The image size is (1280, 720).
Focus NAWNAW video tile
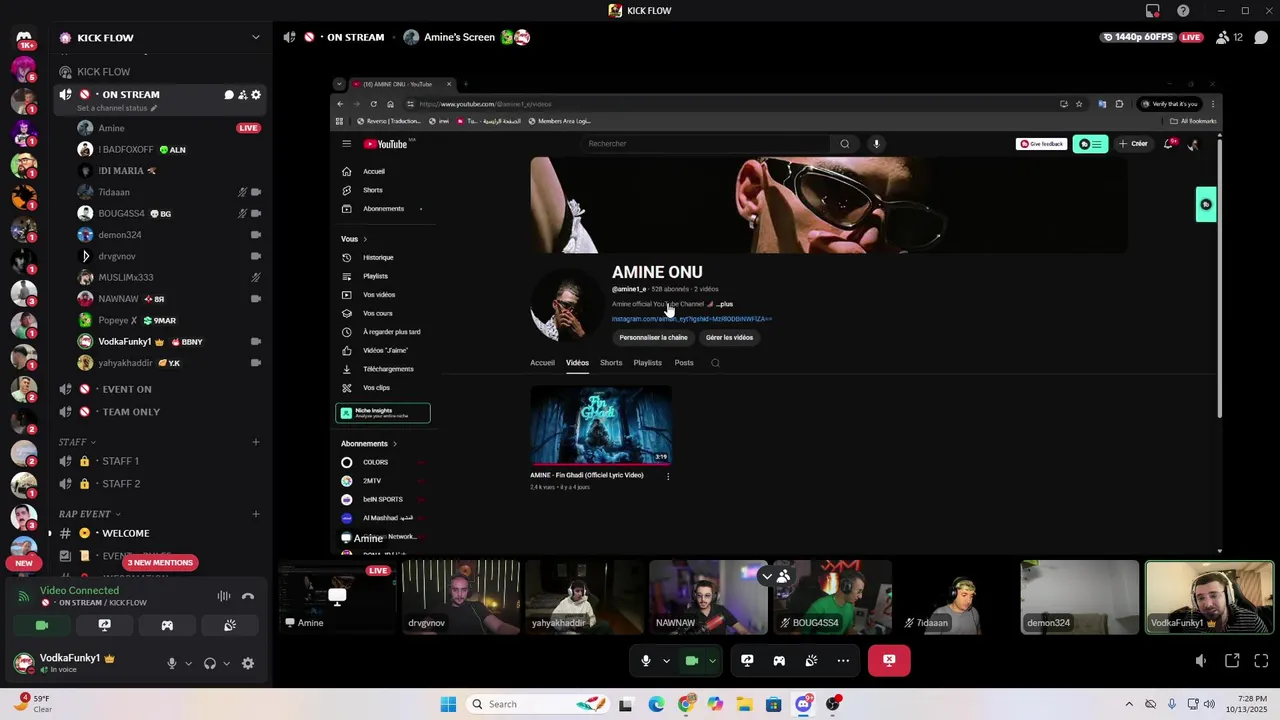[x=708, y=597]
